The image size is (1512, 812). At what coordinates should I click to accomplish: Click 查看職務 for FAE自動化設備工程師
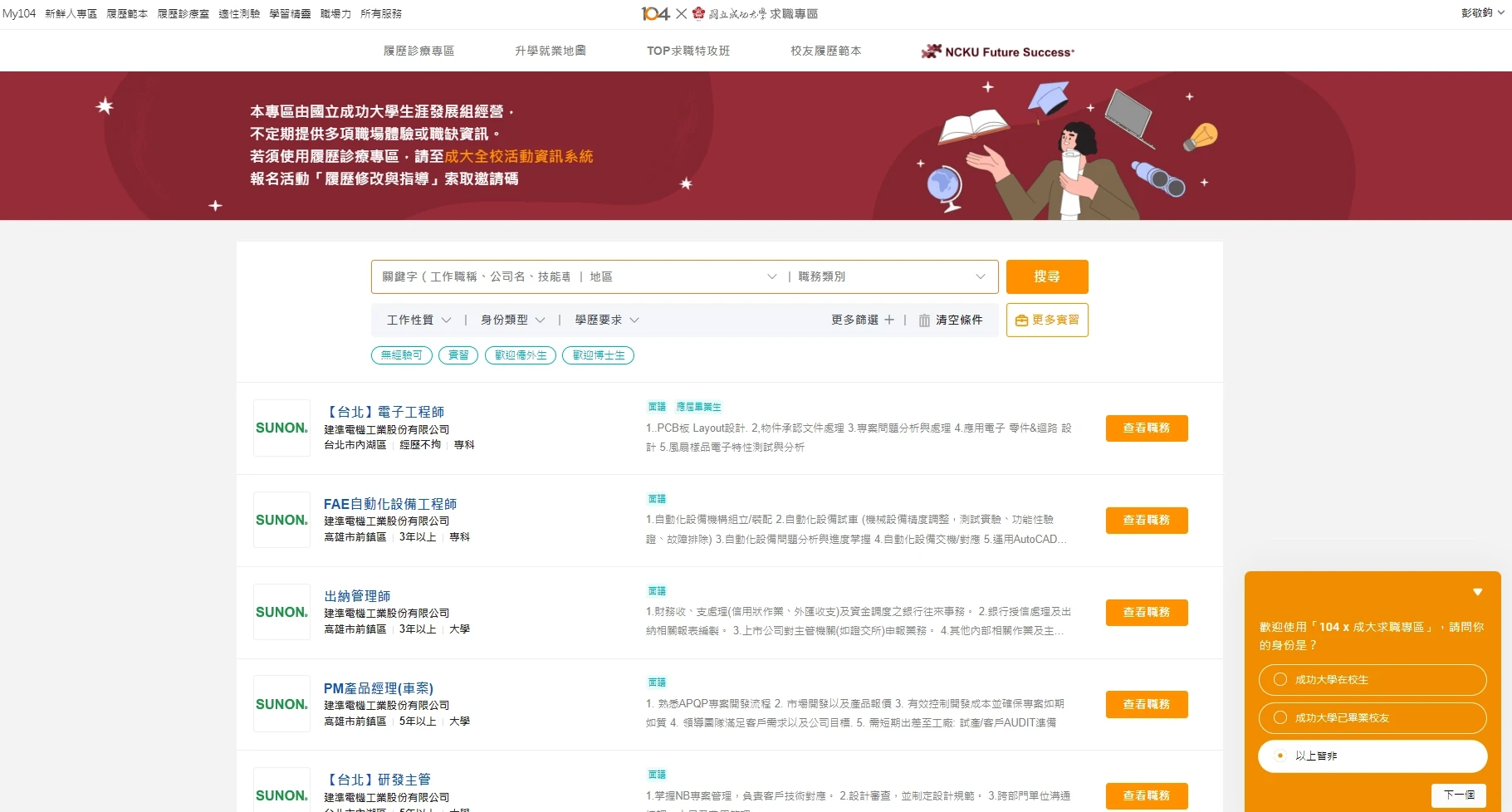(1147, 520)
